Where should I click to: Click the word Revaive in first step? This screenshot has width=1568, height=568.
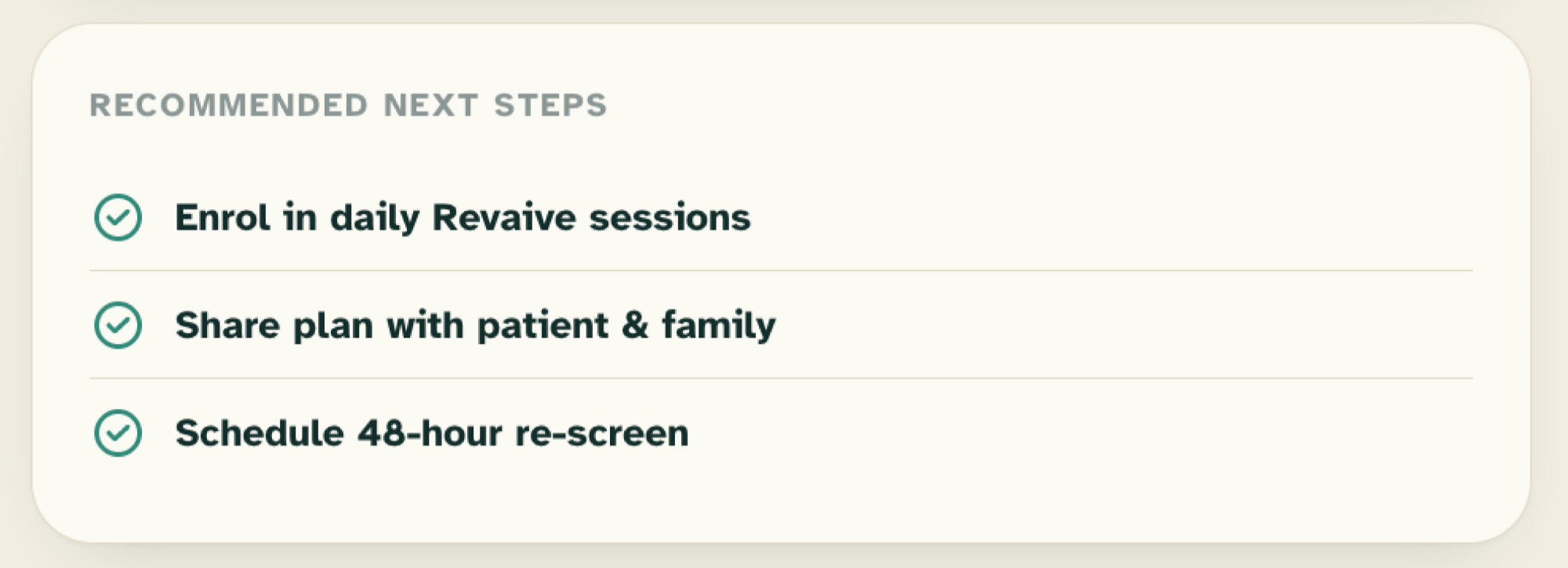(504, 217)
